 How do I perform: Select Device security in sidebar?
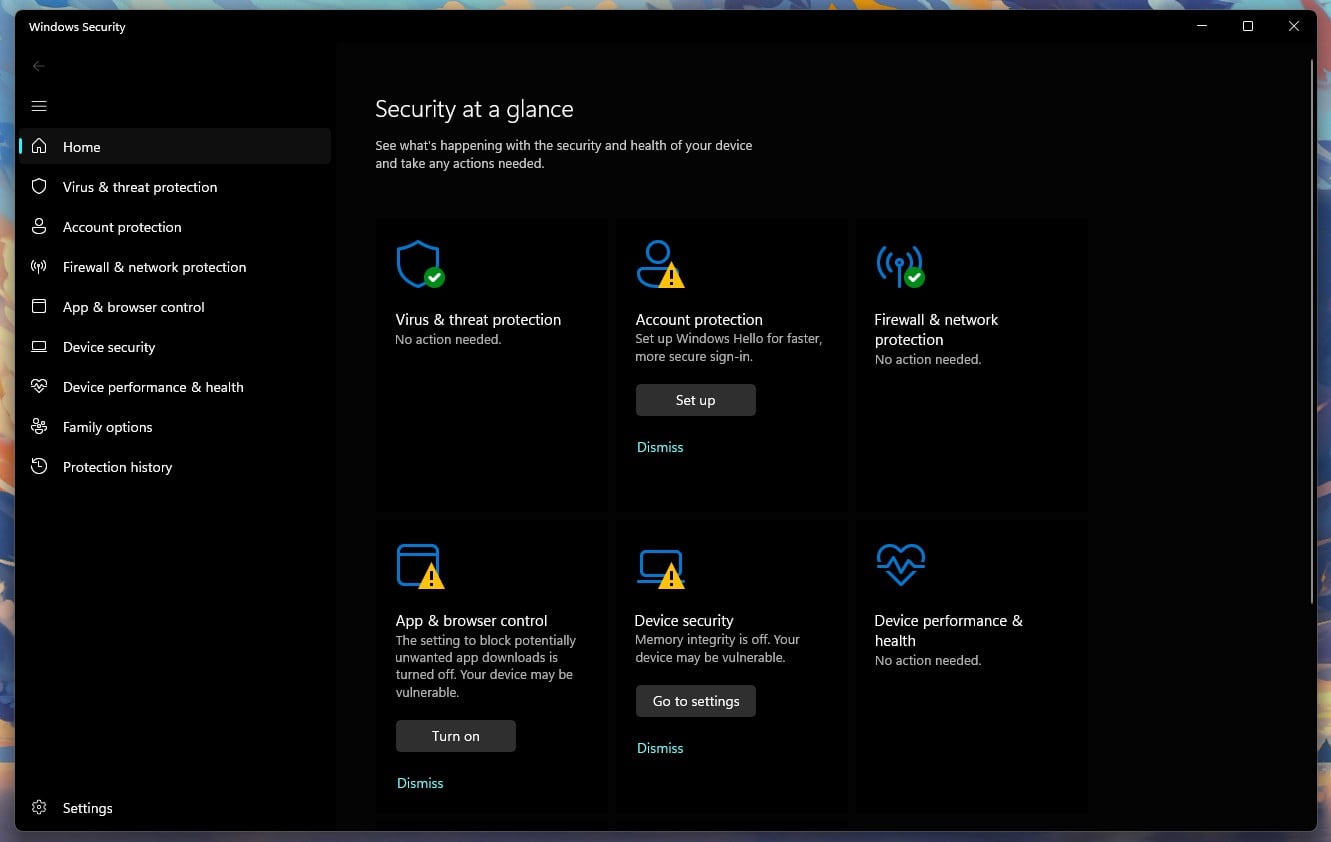(x=175, y=346)
